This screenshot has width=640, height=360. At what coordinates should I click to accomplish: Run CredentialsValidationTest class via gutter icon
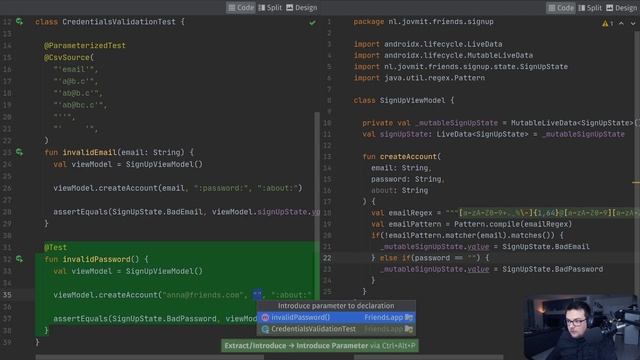pos(19,22)
